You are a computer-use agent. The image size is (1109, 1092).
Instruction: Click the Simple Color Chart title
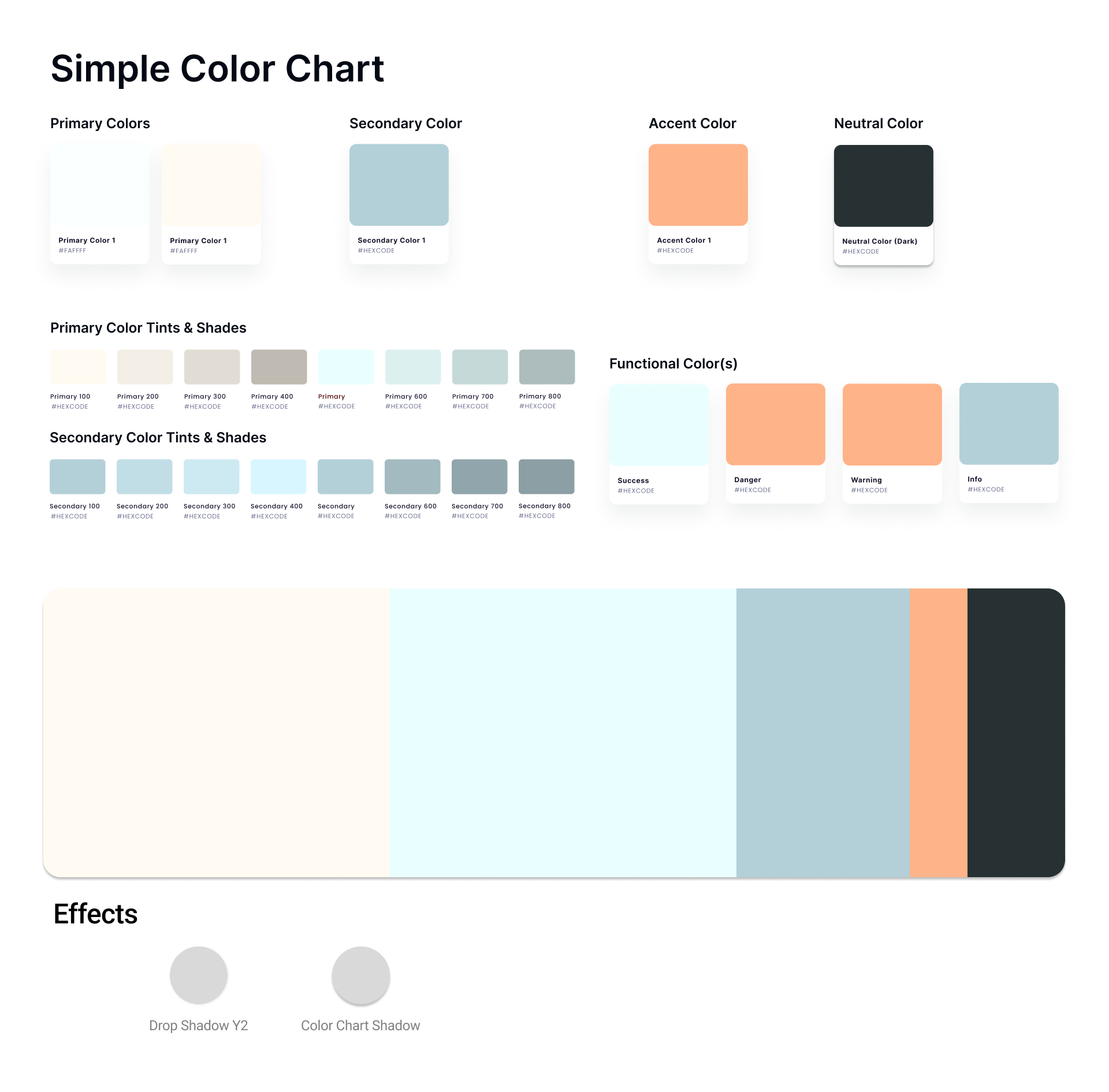[217, 69]
